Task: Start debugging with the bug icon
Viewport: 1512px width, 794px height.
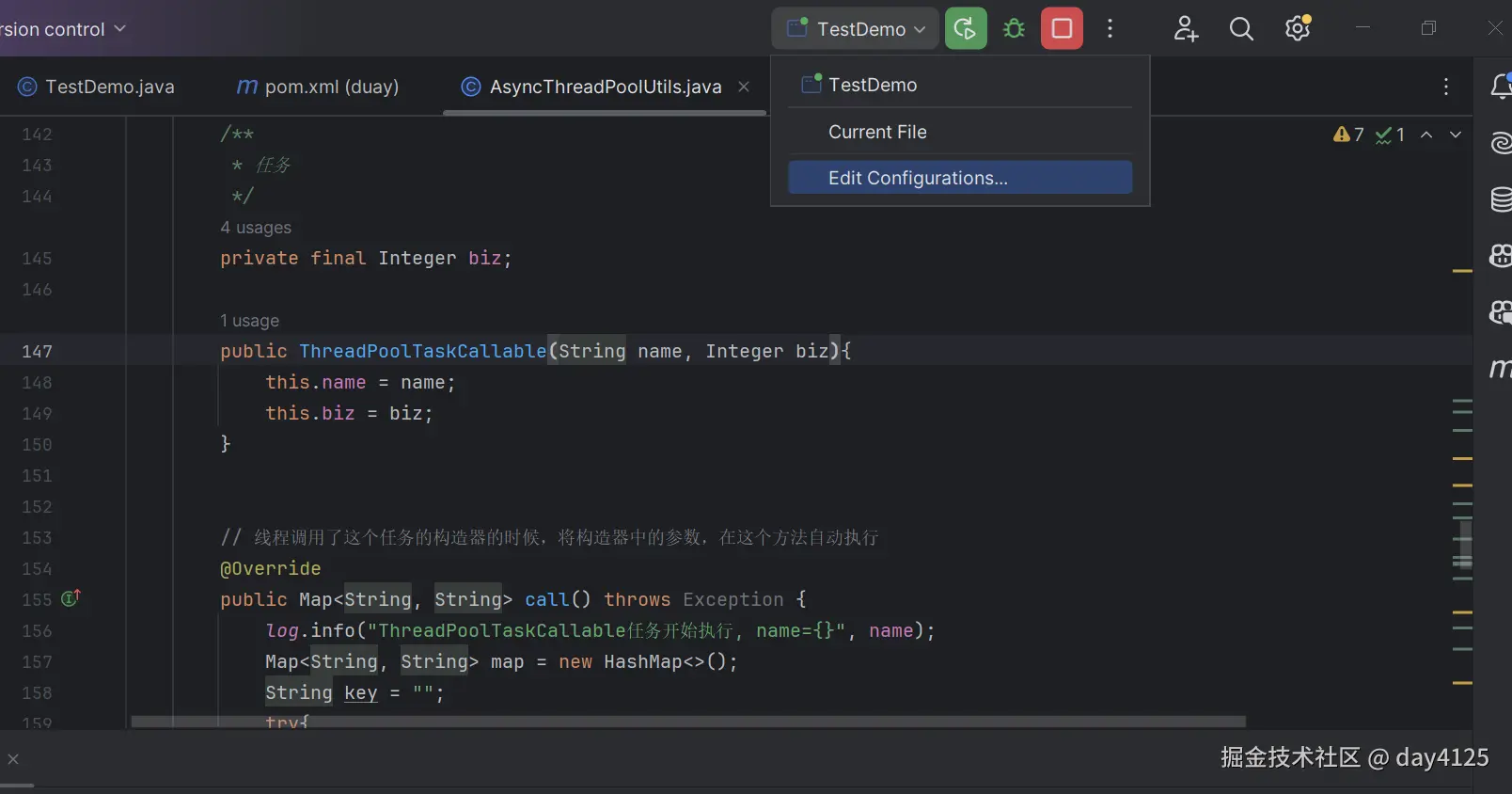Action: pos(1014,28)
